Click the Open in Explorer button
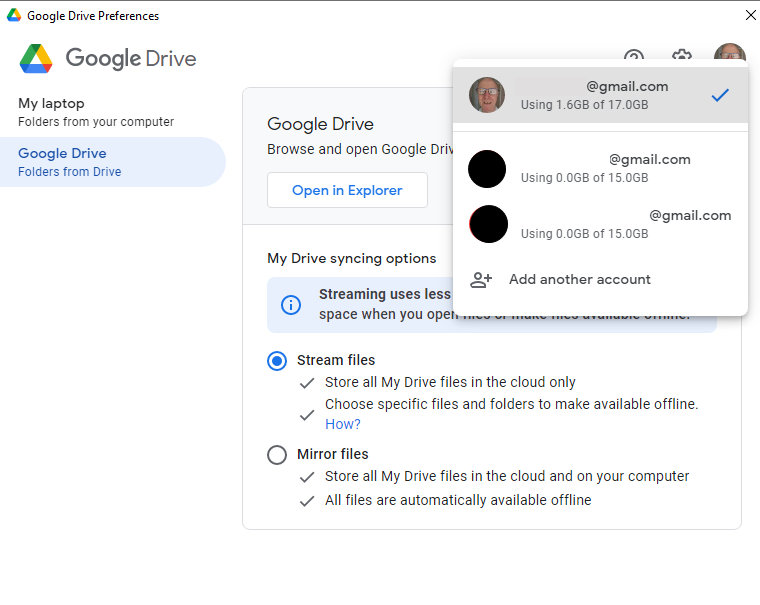760x605 pixels. (x=347, y=190)
